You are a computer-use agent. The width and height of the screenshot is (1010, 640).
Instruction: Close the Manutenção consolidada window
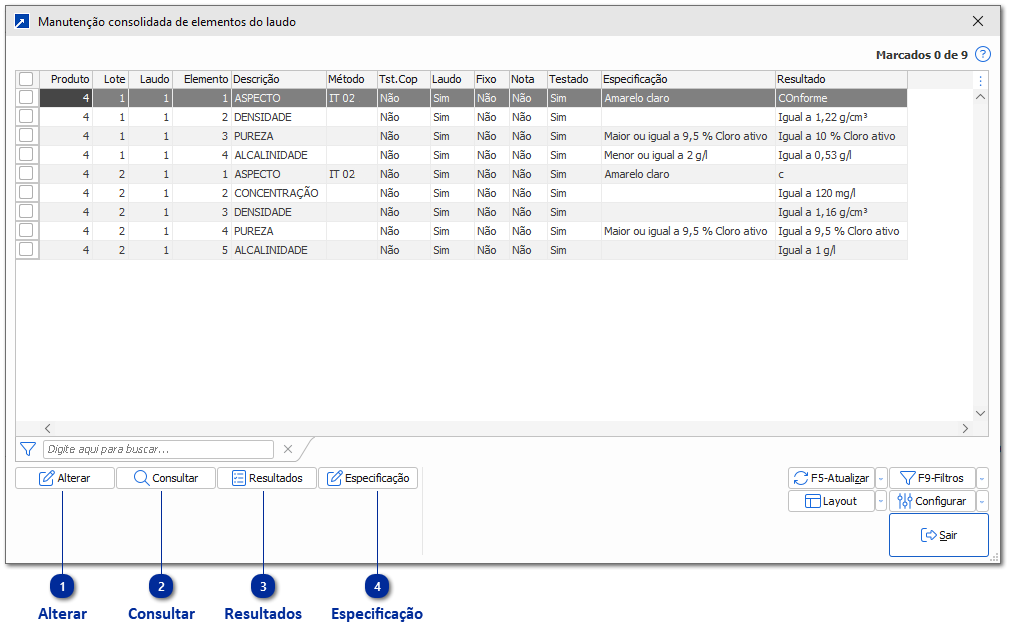978,21
